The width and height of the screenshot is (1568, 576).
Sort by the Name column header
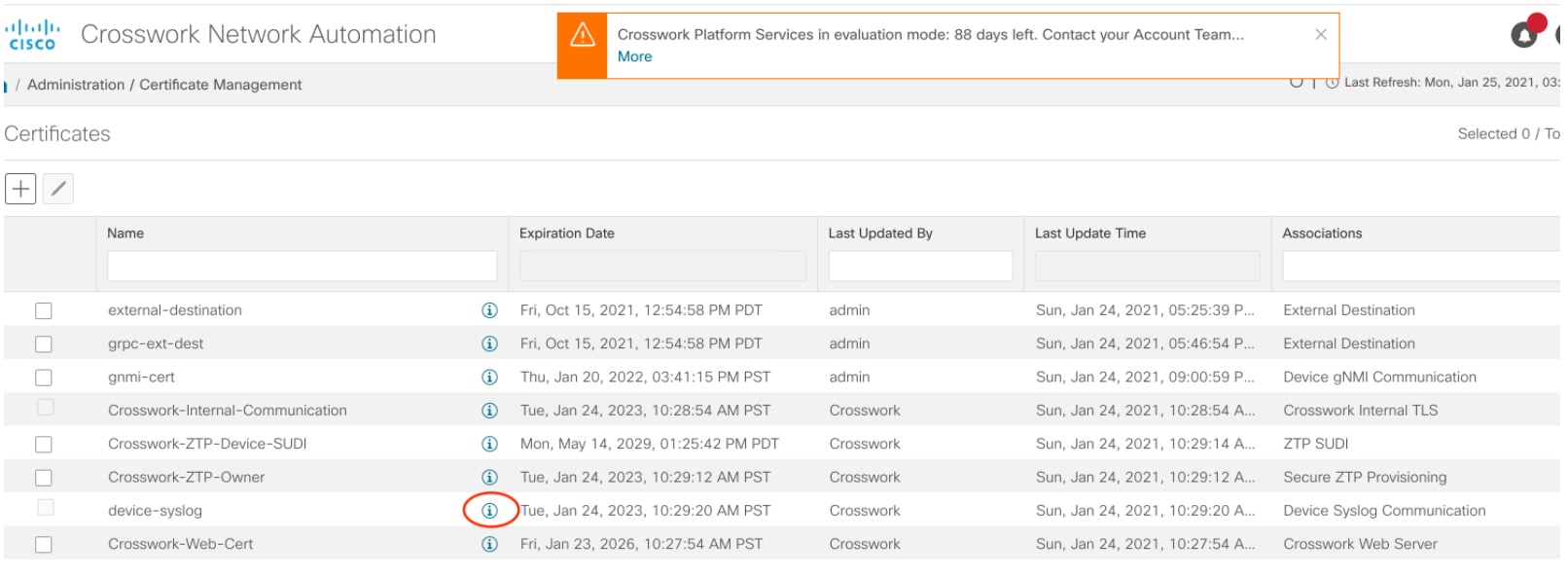pos(125,234)
